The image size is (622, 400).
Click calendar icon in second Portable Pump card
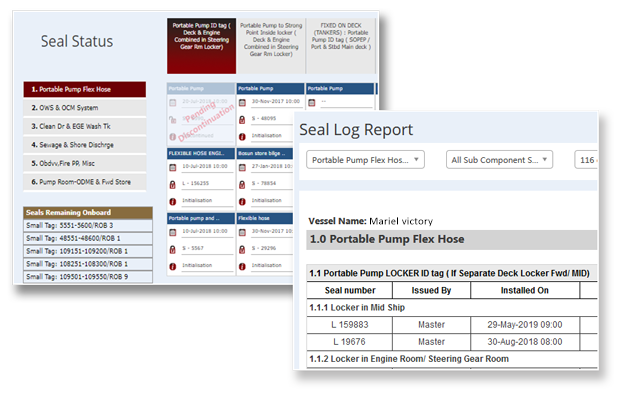pos(243,101)
